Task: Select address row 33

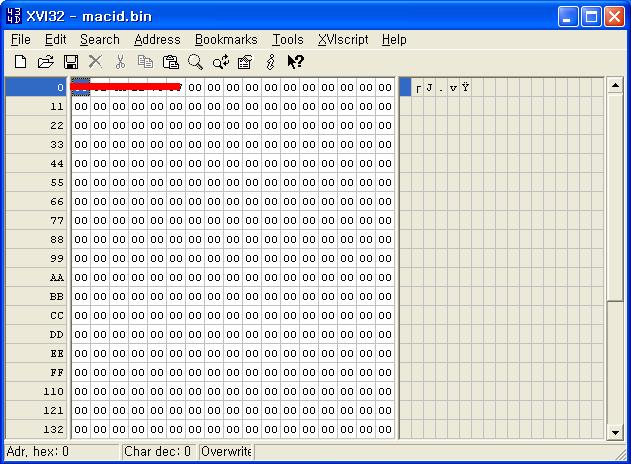Action: tap(36, 144)
